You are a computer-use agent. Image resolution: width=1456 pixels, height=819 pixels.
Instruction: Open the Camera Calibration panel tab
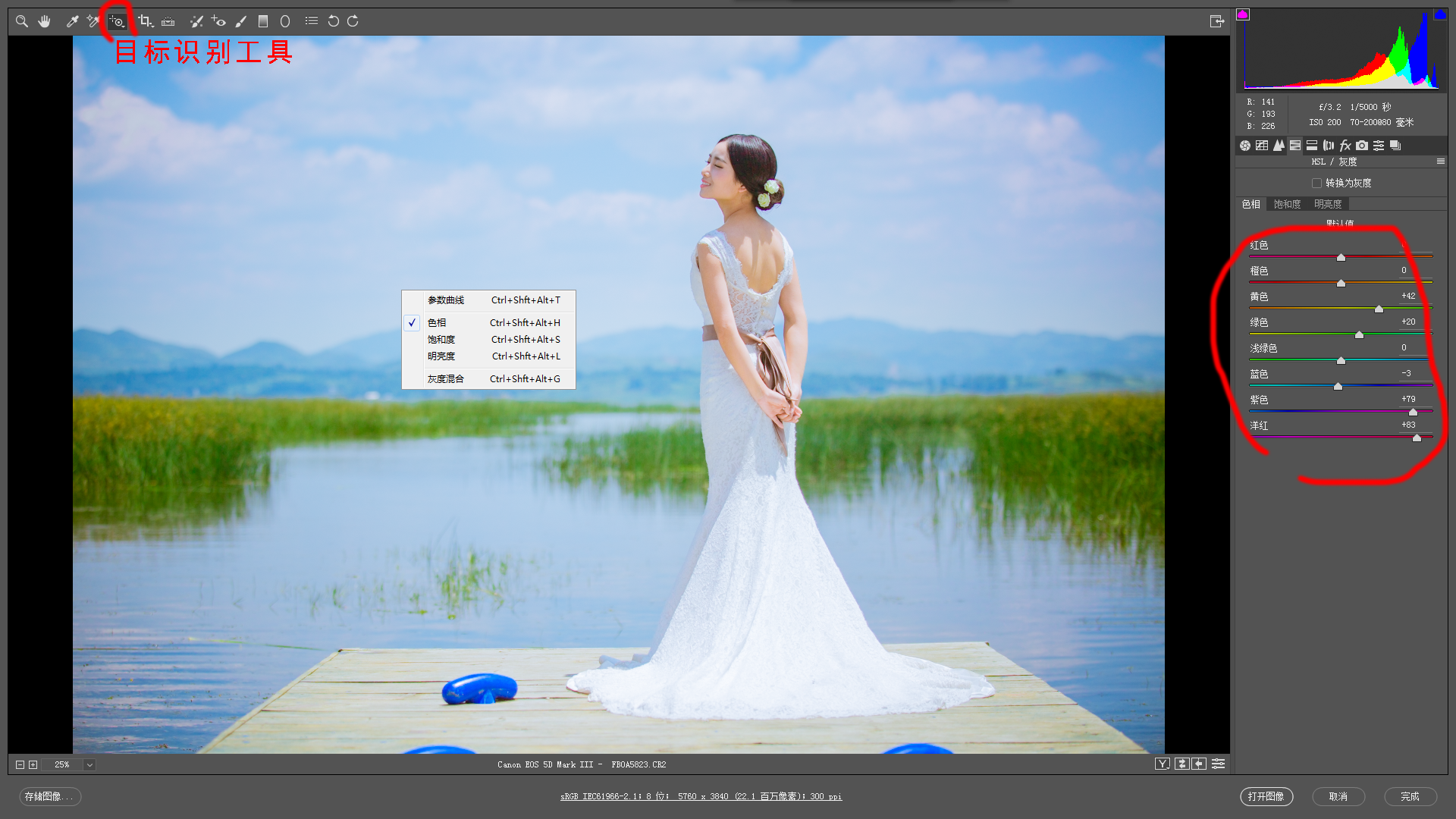[x=1362, y=146]
